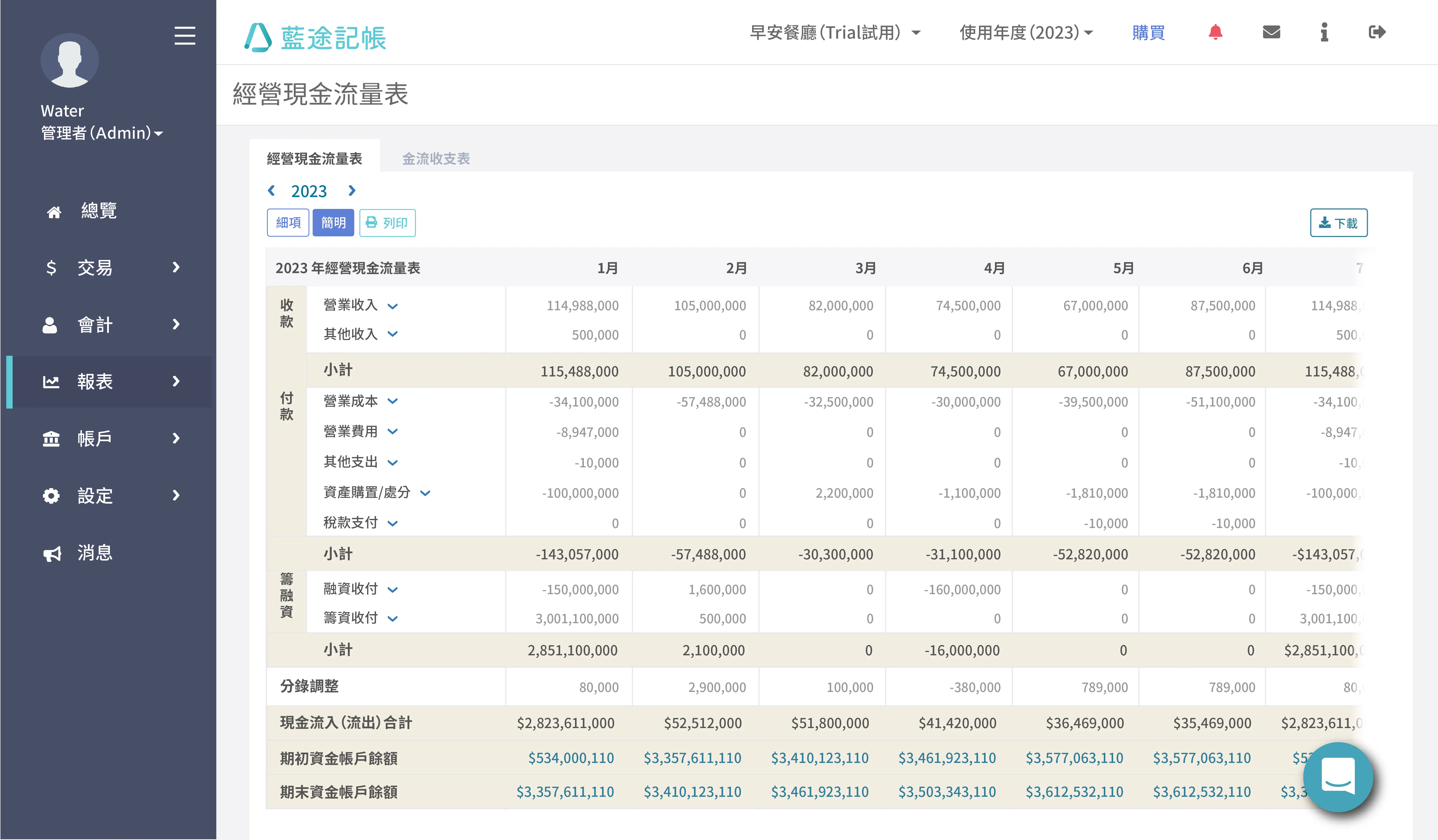This screenshot has height=840, width=1438.
Task: Expand the 資產購置/處分 row
Action: tap(425, 493)
